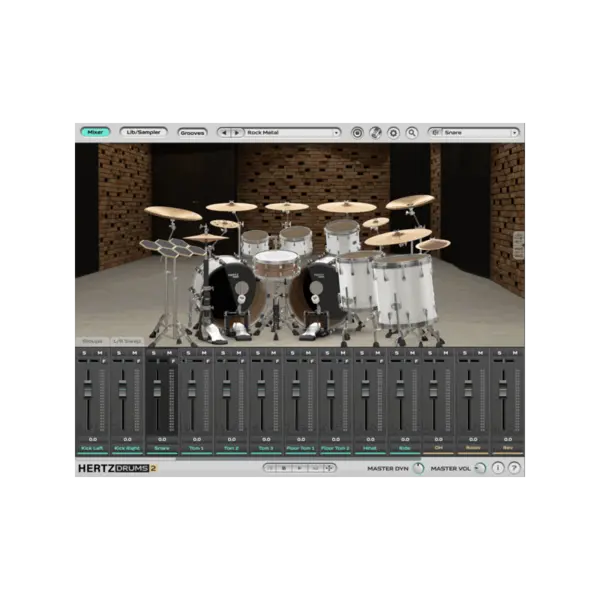Click the help question mark icon
The image size is (600, 600).
(x=515, y=468)
